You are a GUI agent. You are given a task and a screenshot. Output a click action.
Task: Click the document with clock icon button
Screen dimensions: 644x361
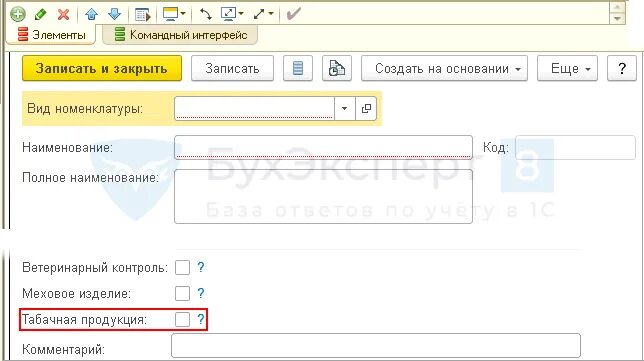pos(337,68)
